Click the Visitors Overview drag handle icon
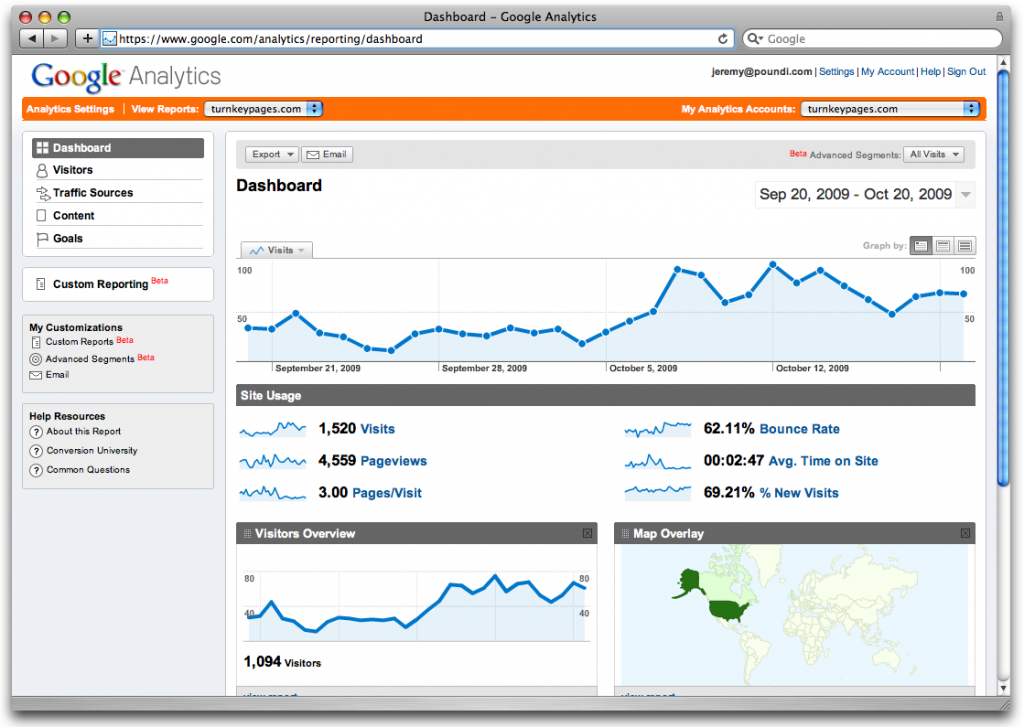Viewport: 1024px width, 727px height. click(x=248, y=534)
